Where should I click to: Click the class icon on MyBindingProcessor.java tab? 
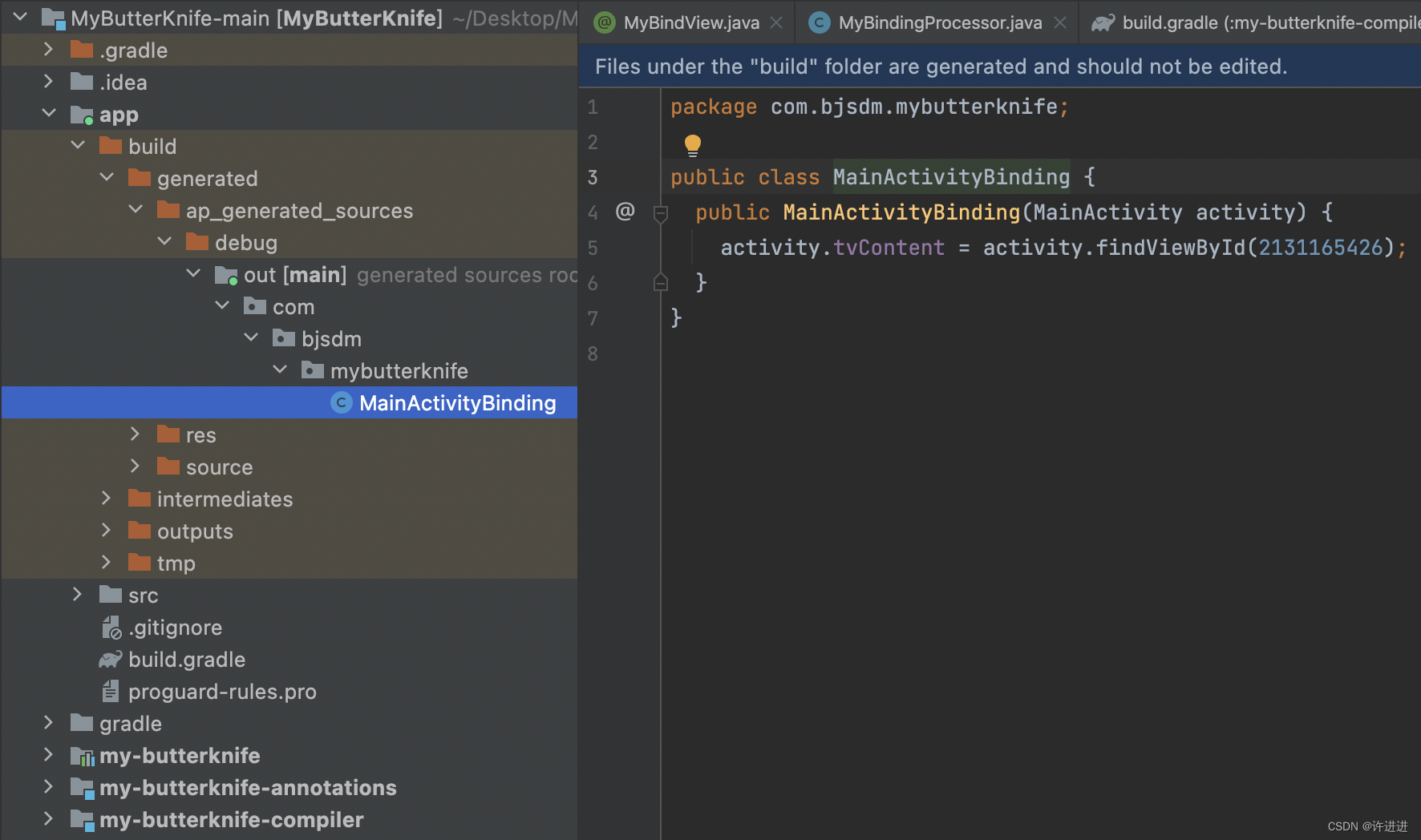point(819,22)
